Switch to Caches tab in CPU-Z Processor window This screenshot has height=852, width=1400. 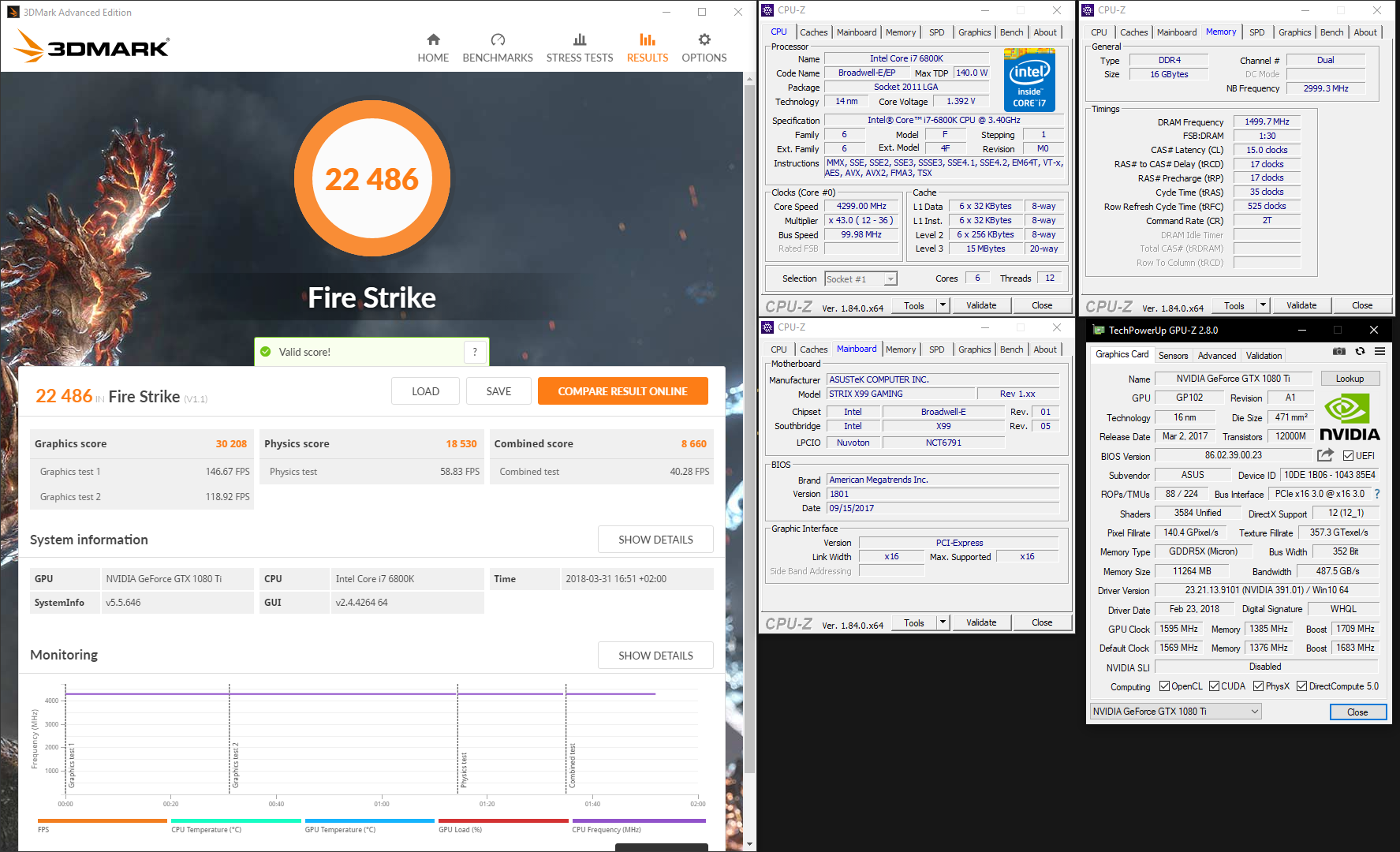[x=813, y=32]
